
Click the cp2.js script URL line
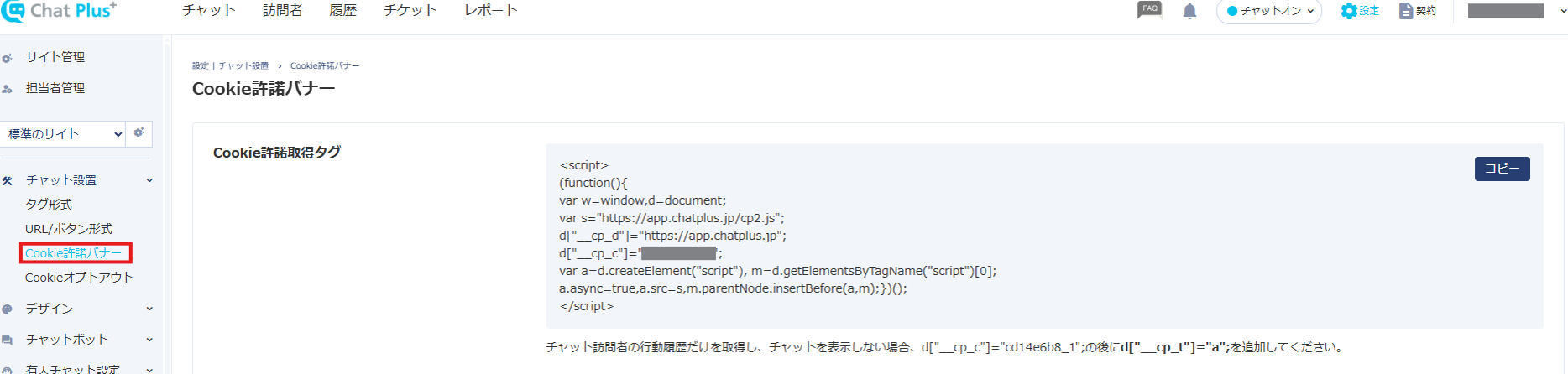[x=672, y=218]
